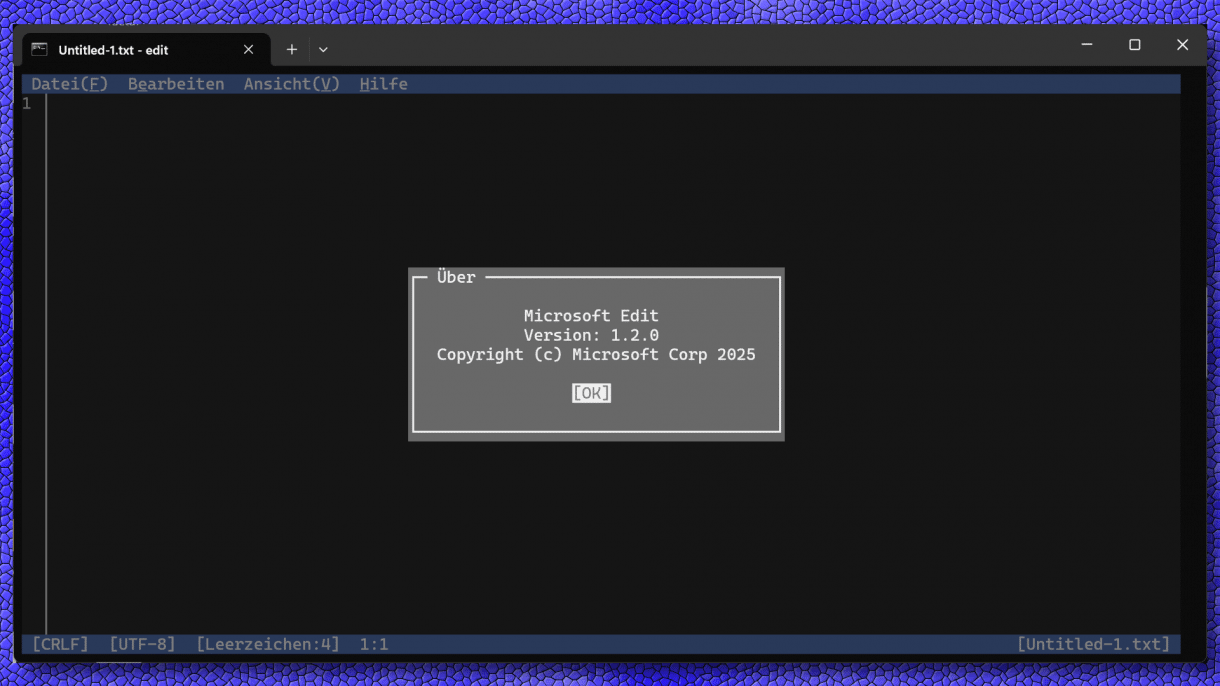Click the Leerzeichen:4 indentation indicator
The image size is (1220, 686).
pyautogui.click(x=268, y=643)
